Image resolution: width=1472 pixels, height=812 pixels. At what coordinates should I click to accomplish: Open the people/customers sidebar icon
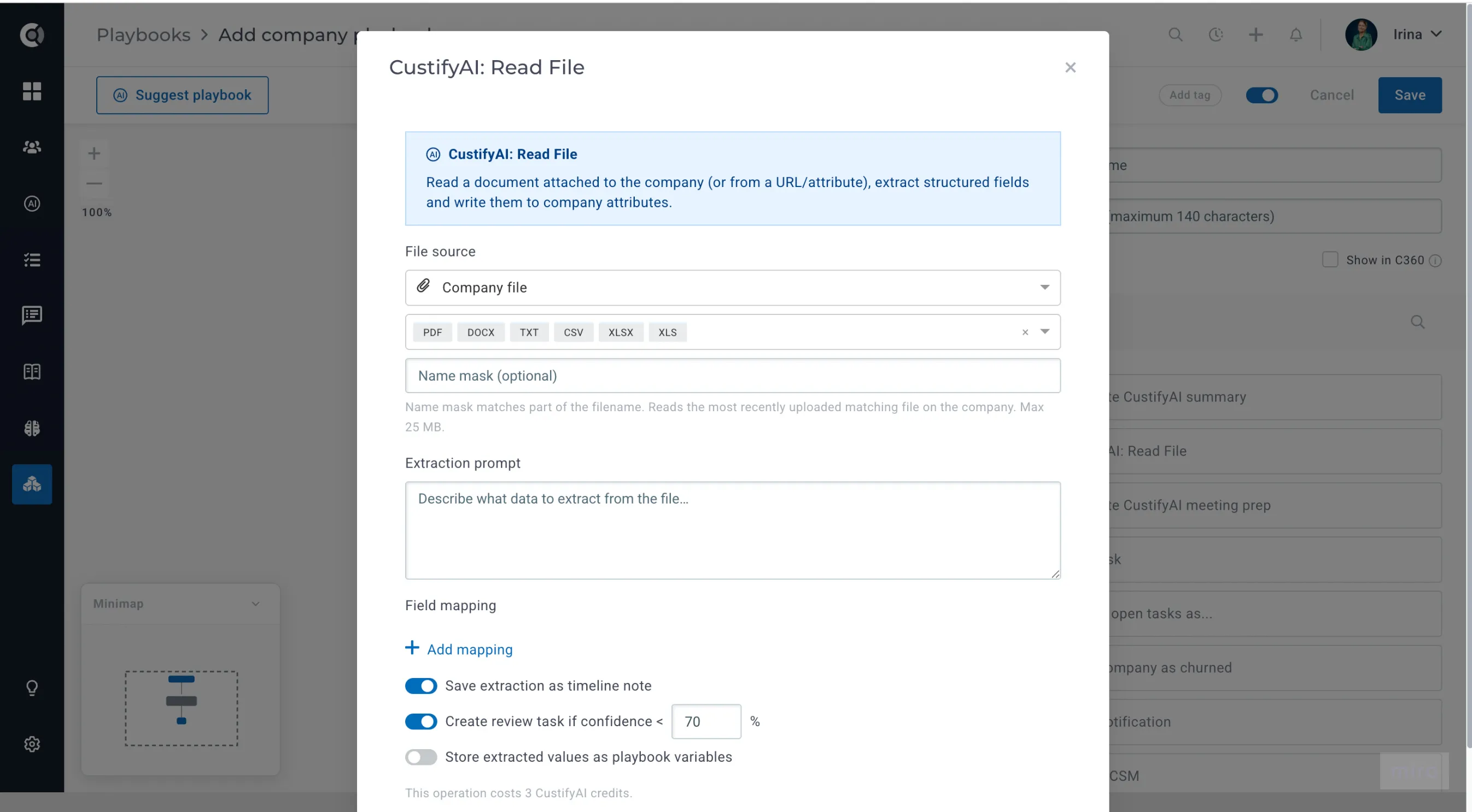point(32,148)
